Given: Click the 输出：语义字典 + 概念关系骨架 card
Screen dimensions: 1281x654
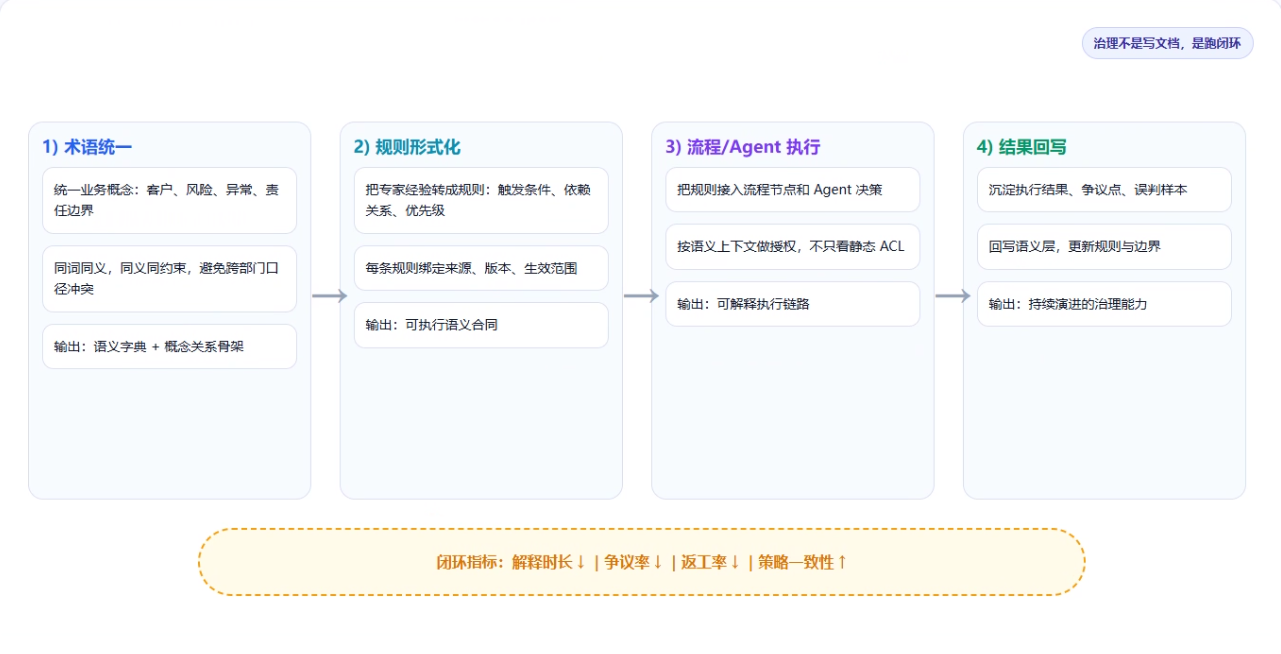Looking at the screenshot, I should [170, 346].
